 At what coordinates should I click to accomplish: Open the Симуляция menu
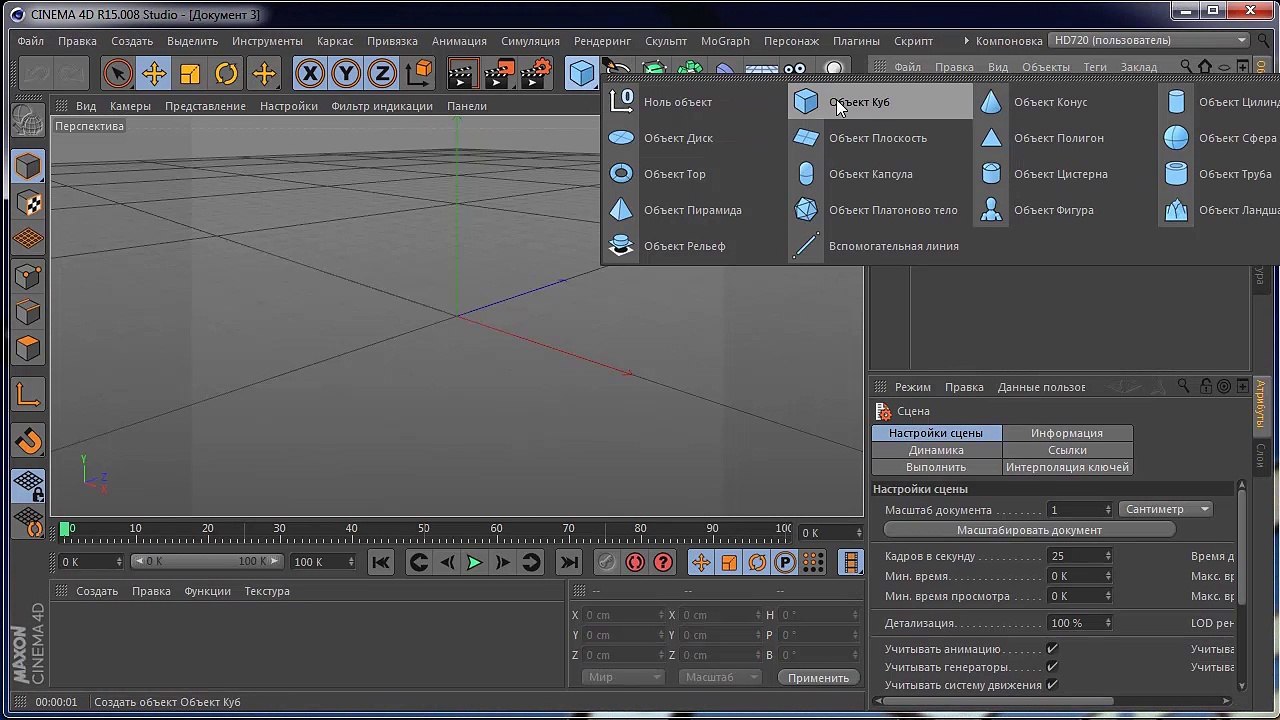tap(530, 41)
